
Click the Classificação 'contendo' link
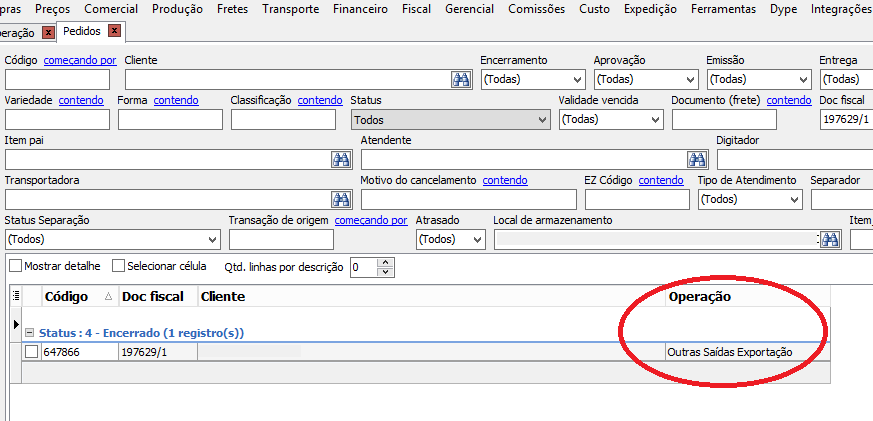click(x=320, y=100)
